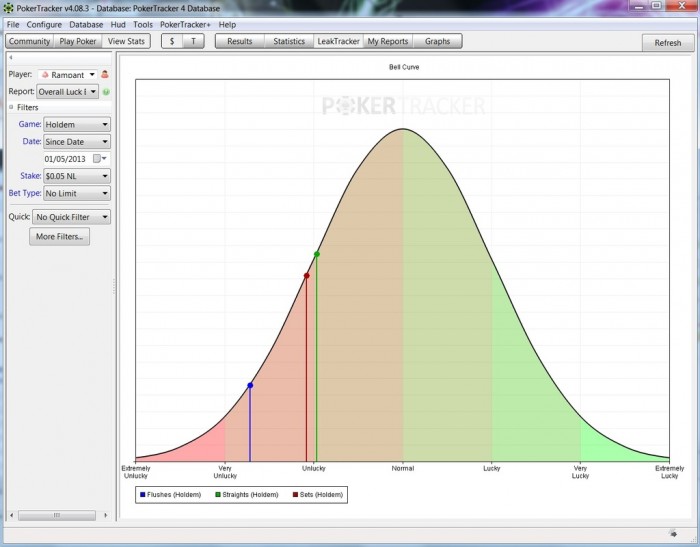Click the Very Unlucky axis label
The image size is (700, 547).
225,472
